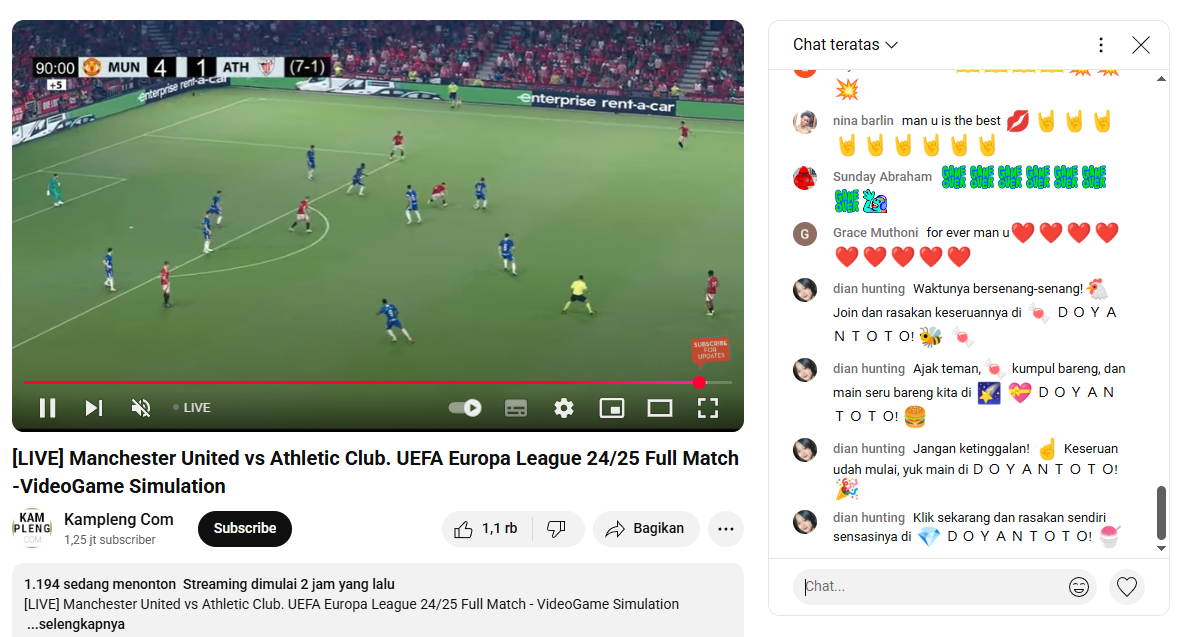Like the video with thumbs up
The image size is (1182, 637).
point(487,528)
